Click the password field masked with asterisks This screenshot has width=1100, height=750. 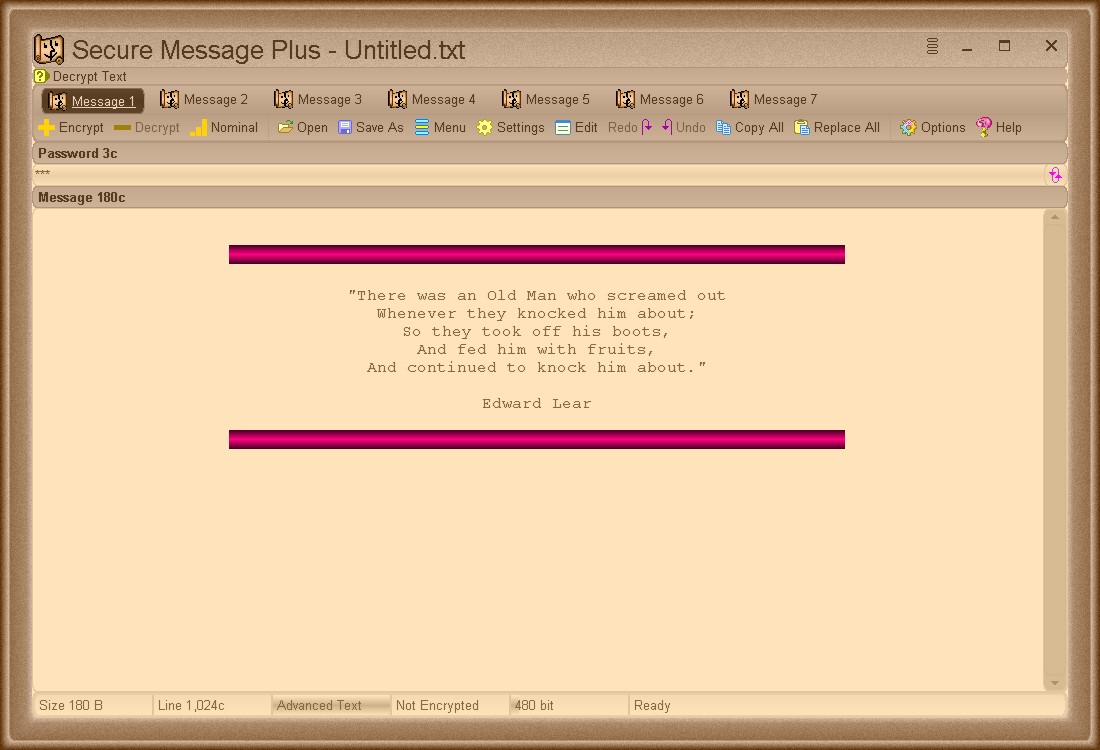tap(538, 175)
